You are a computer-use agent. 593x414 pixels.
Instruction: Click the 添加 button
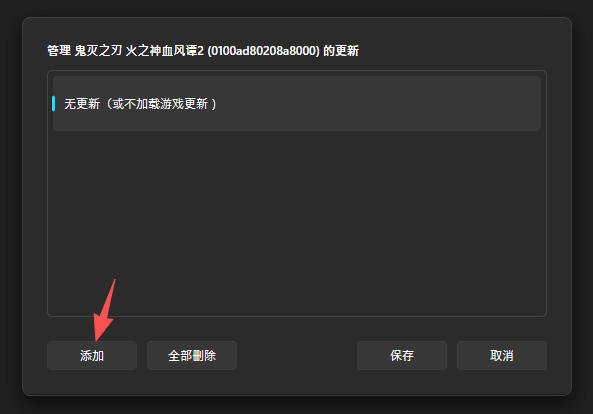92,355
